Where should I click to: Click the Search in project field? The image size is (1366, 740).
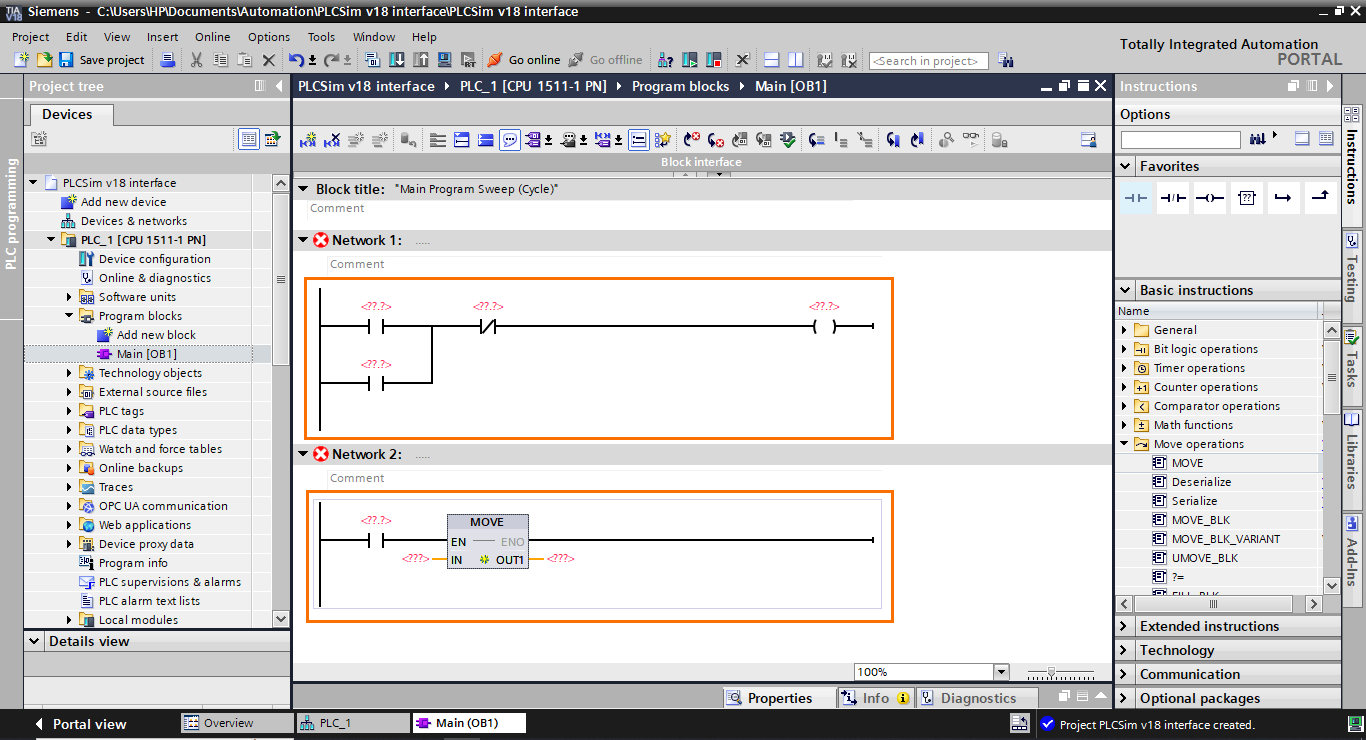point(928,61)
